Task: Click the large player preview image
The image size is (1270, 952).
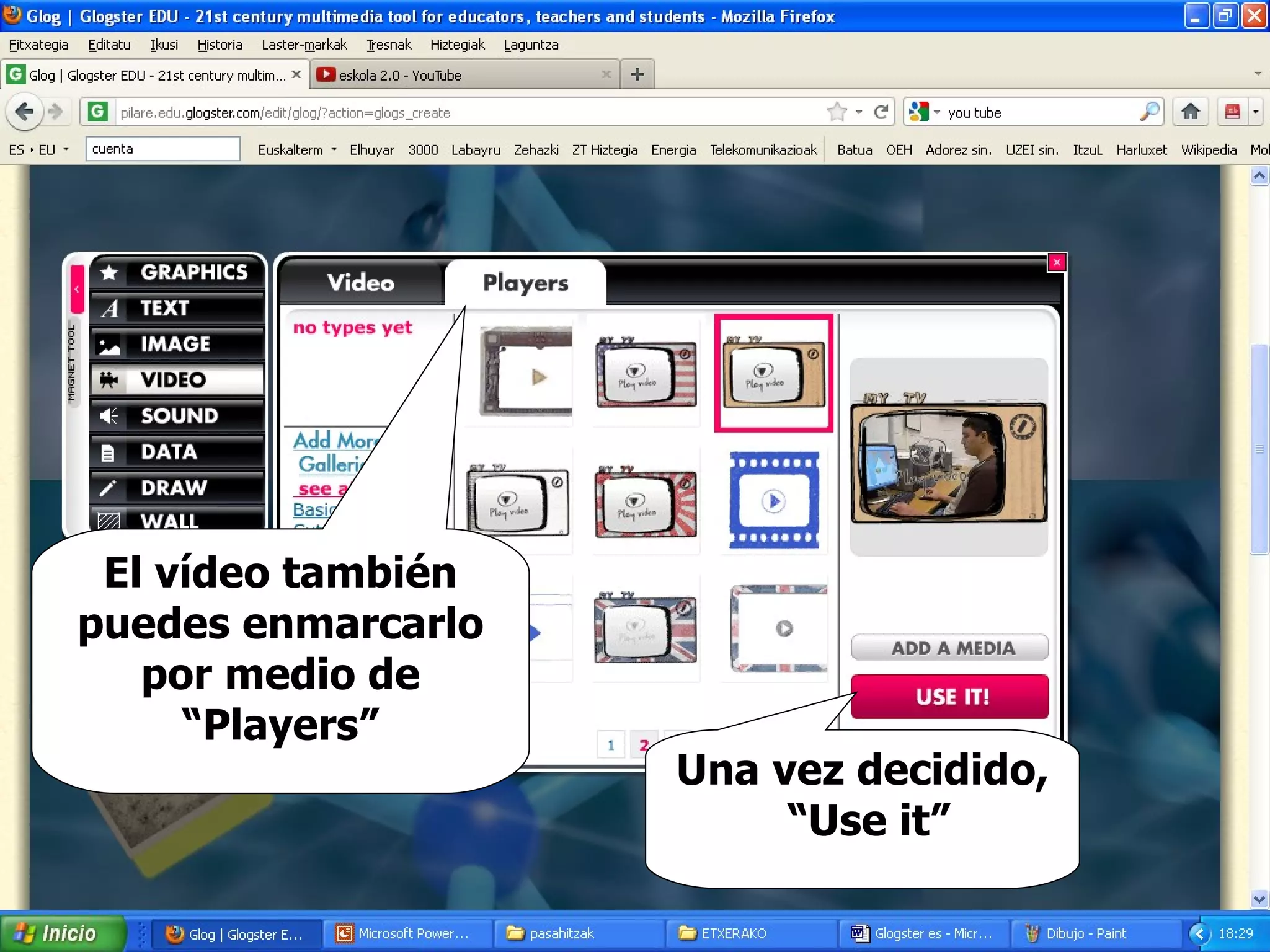Action: click(949, 457)
